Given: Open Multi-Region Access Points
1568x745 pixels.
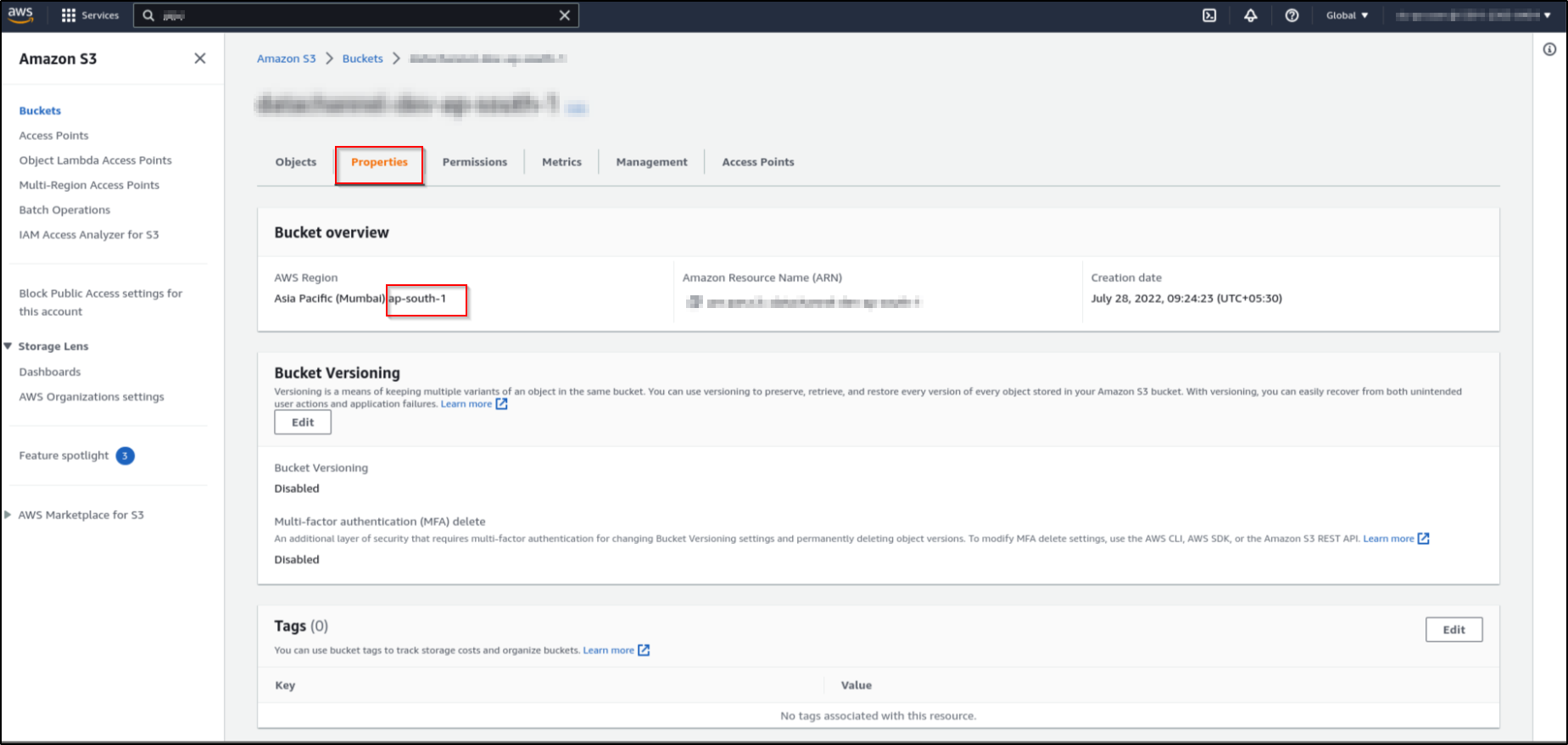Looking at the screenshot, I should [x=89, y=185].
